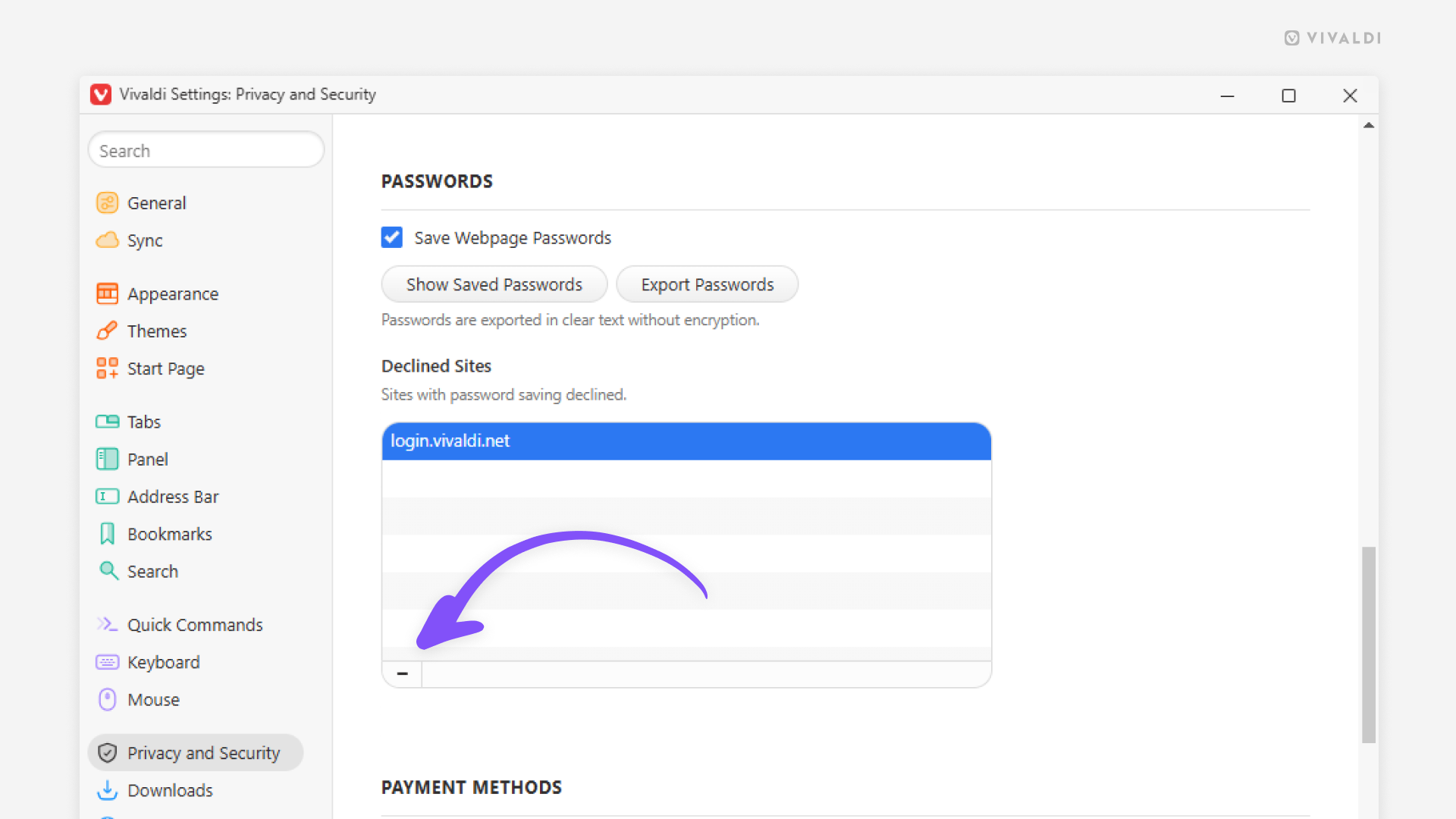1456x819 pixels.
Task: Remove selected declined site with minus button
Action: (x=402, y=673)
